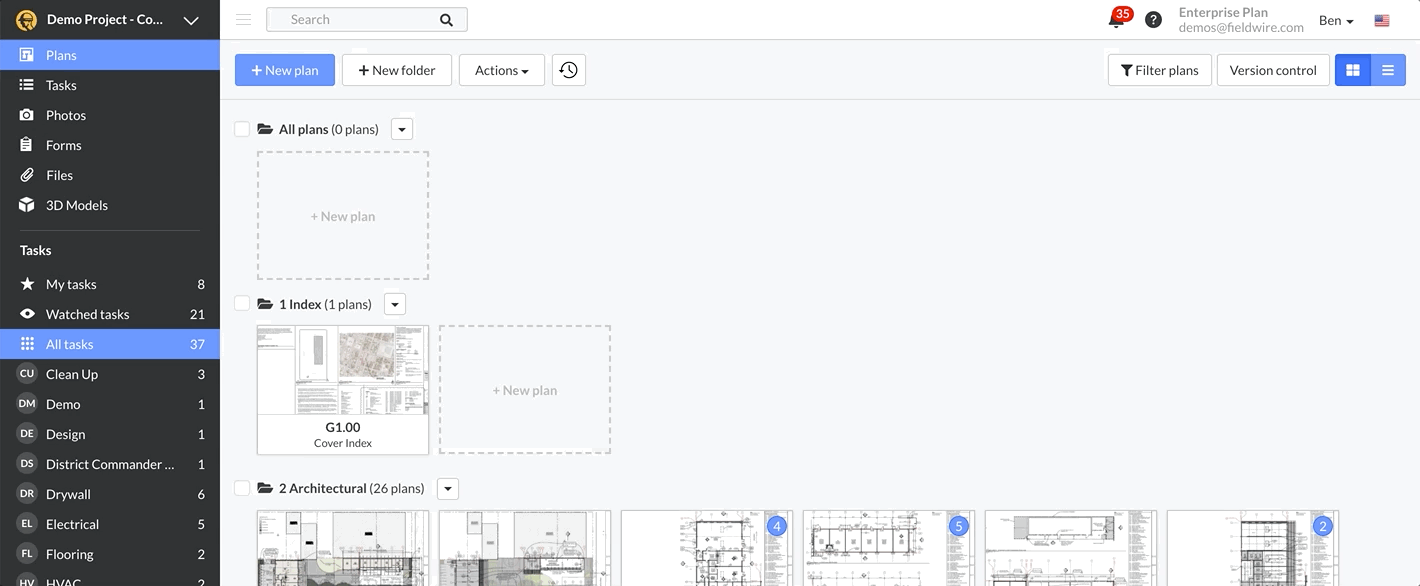The image size is (1420, 586).
Task: Open the help question mark icon
Action: coord(1153,18)
